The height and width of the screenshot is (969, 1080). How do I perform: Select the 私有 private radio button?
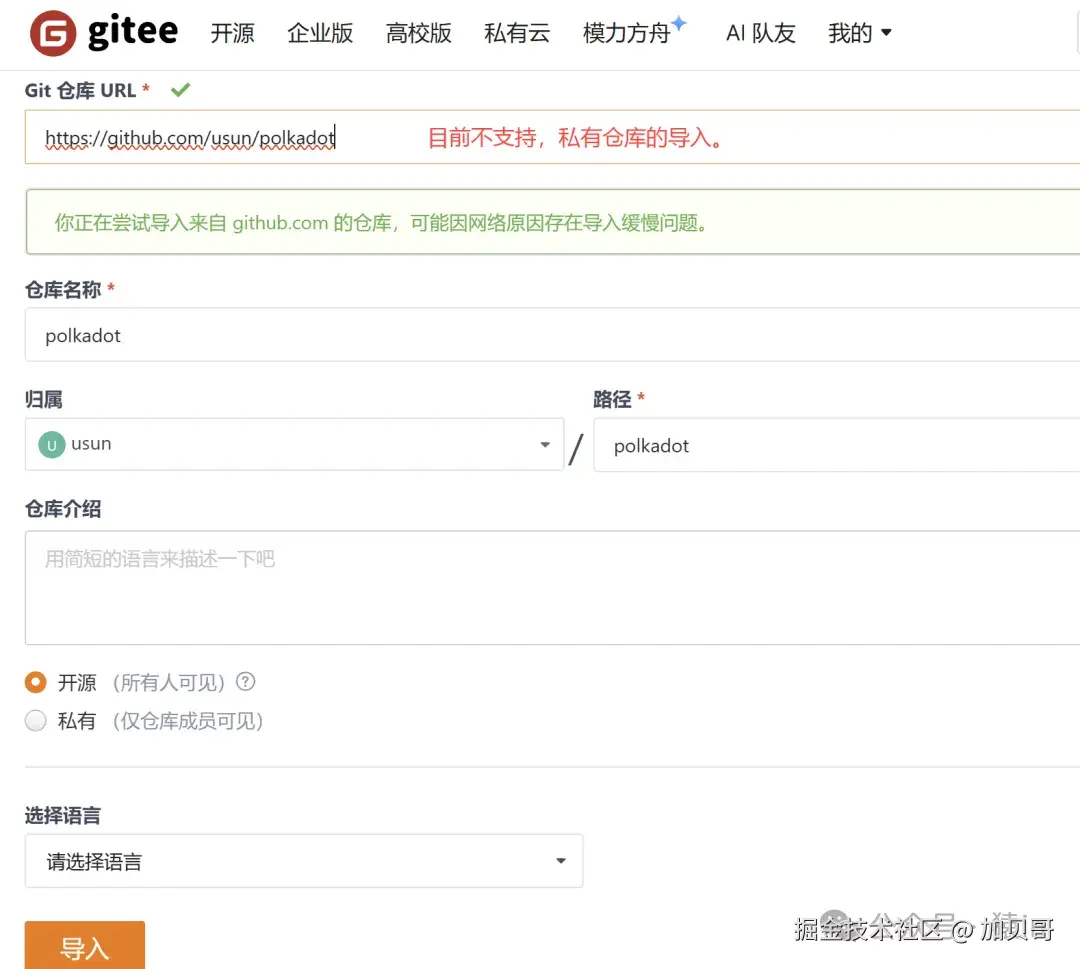(36, 720)
